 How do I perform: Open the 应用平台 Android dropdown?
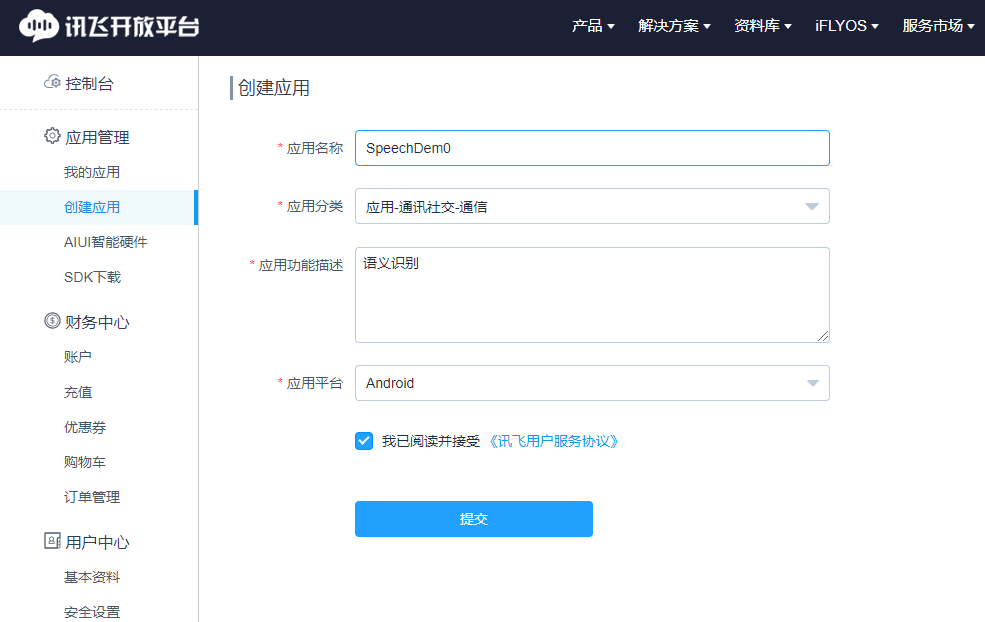coord(592,383)
